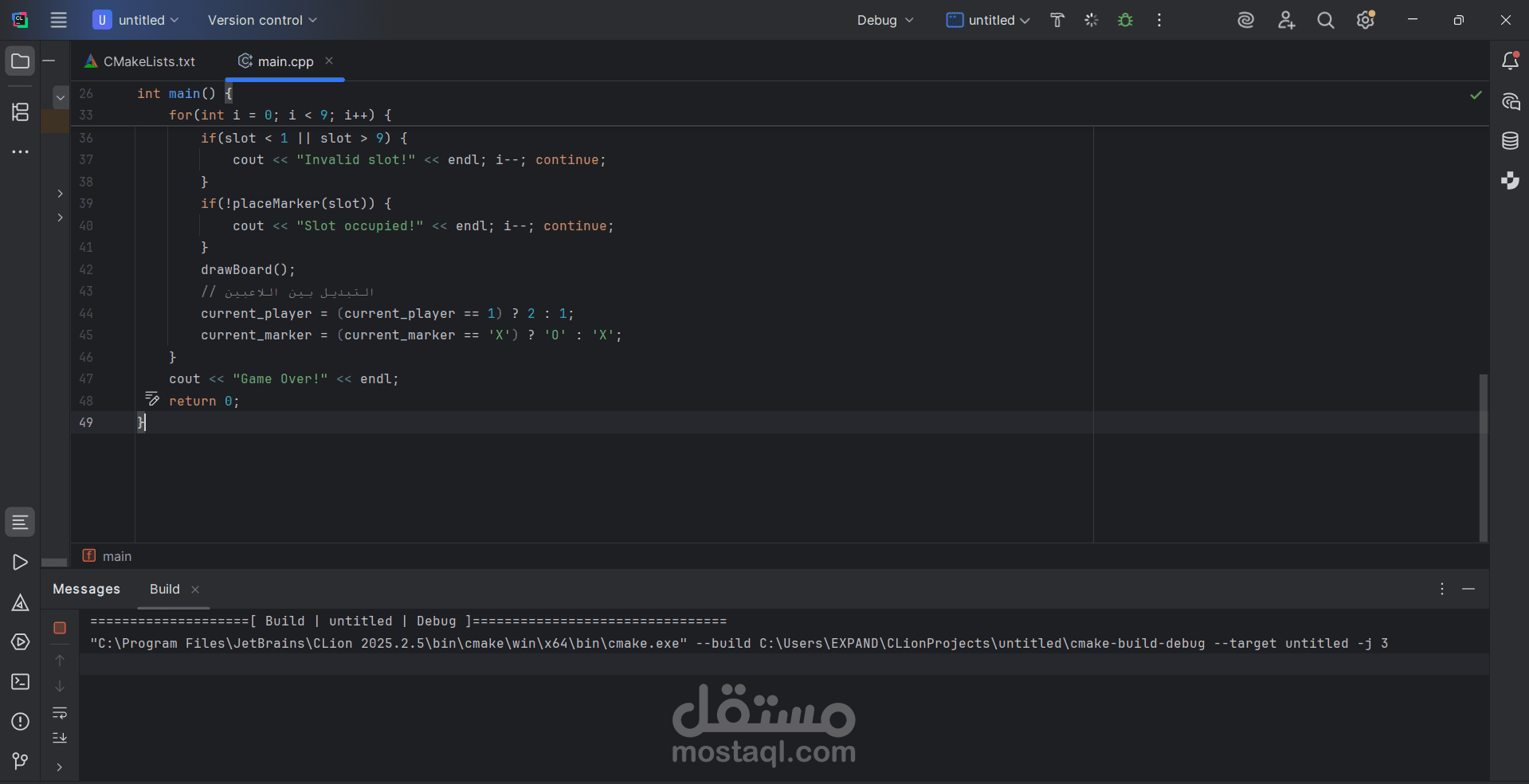Viewport: 1529px width, 784px height.
Task: Expand the build toolbar's hidden actions chevron
Action: click(x=60, y=767)
